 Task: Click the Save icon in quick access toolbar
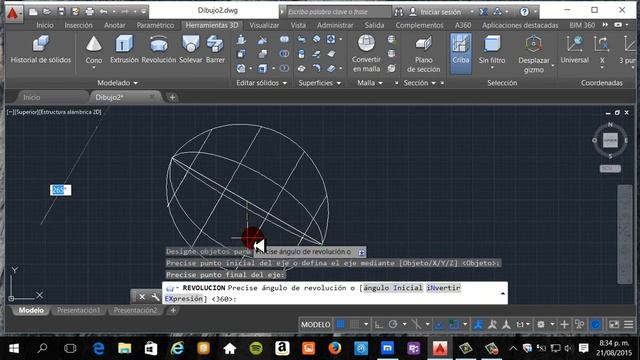[61, 12]
